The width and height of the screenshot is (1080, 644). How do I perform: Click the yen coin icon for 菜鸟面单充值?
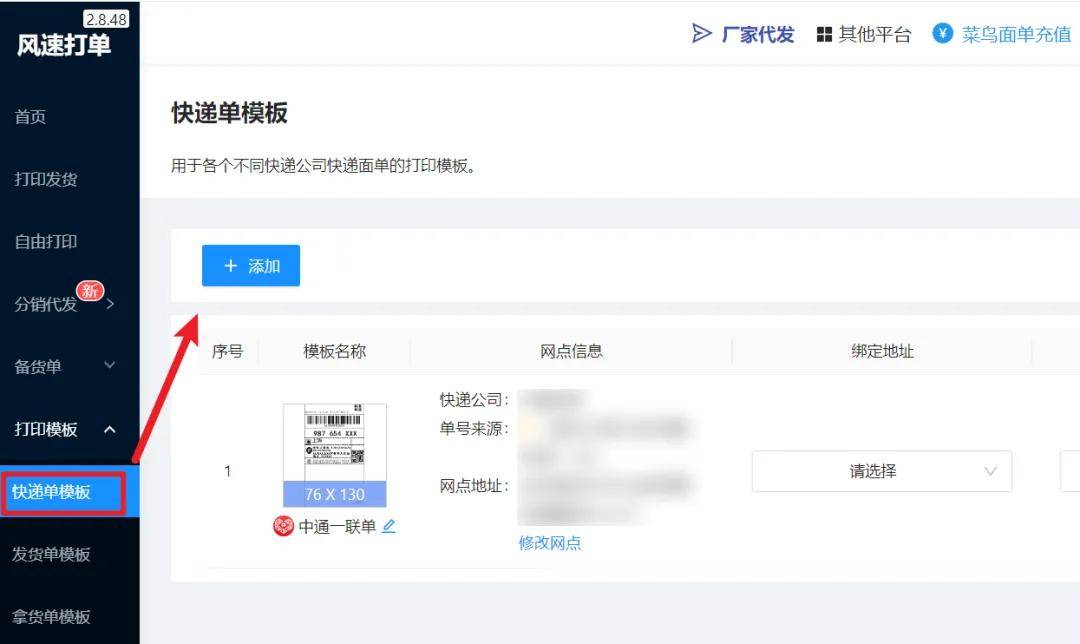point(942,34)
